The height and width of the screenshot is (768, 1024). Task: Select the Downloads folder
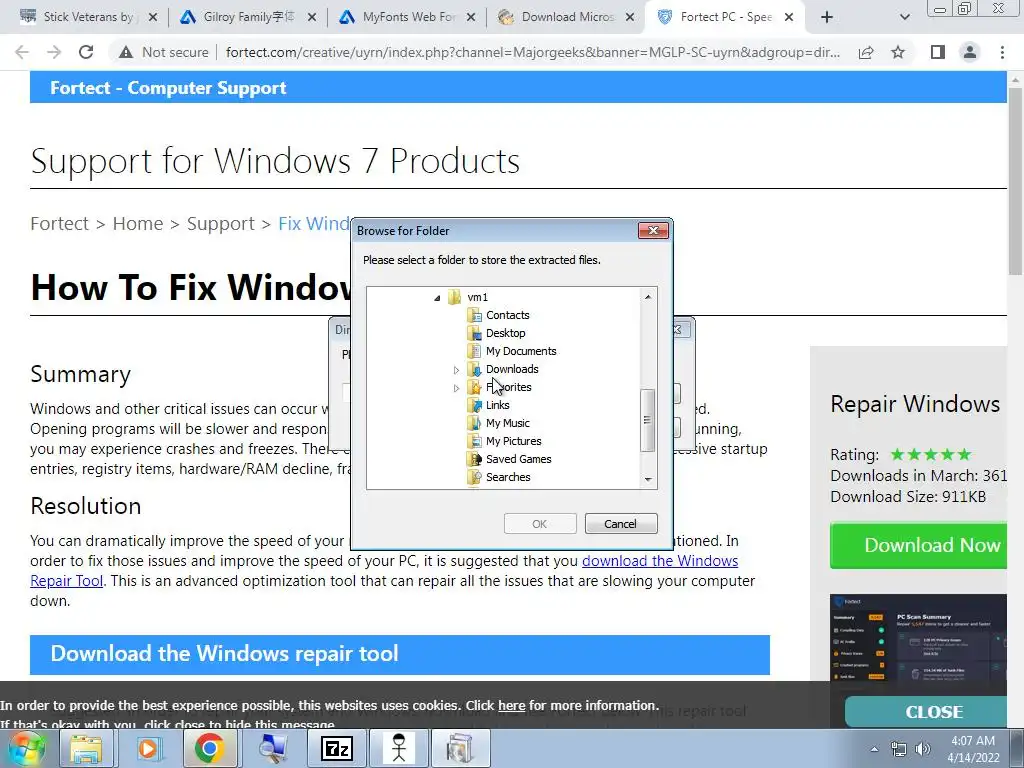[x=512, y=369]
